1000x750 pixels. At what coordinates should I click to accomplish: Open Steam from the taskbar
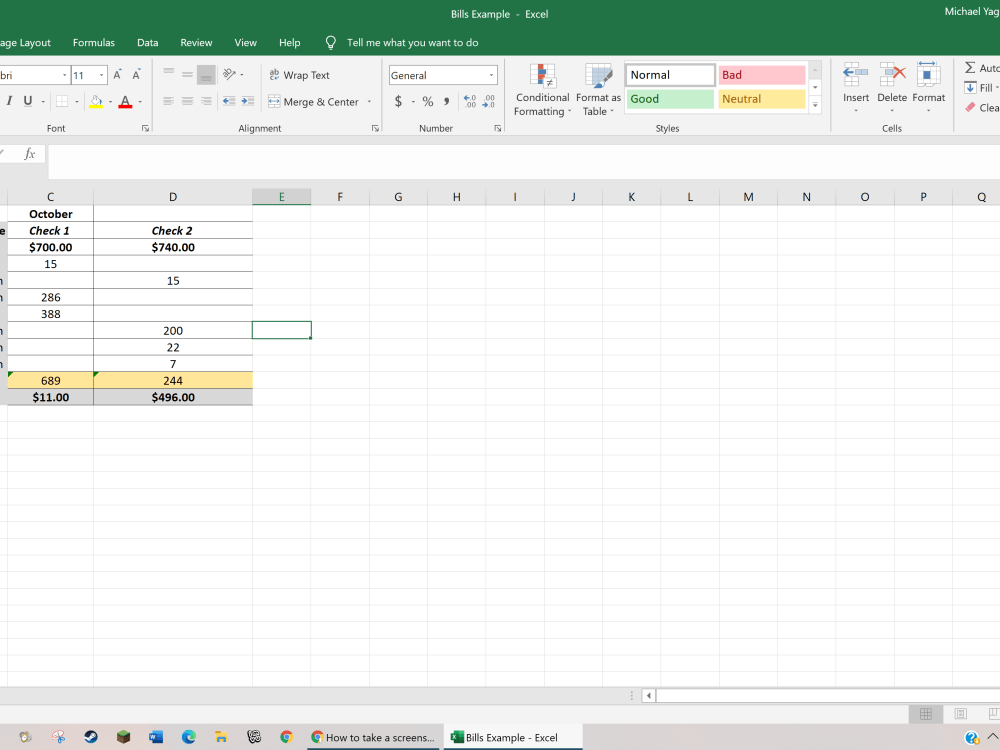[91, 737]
